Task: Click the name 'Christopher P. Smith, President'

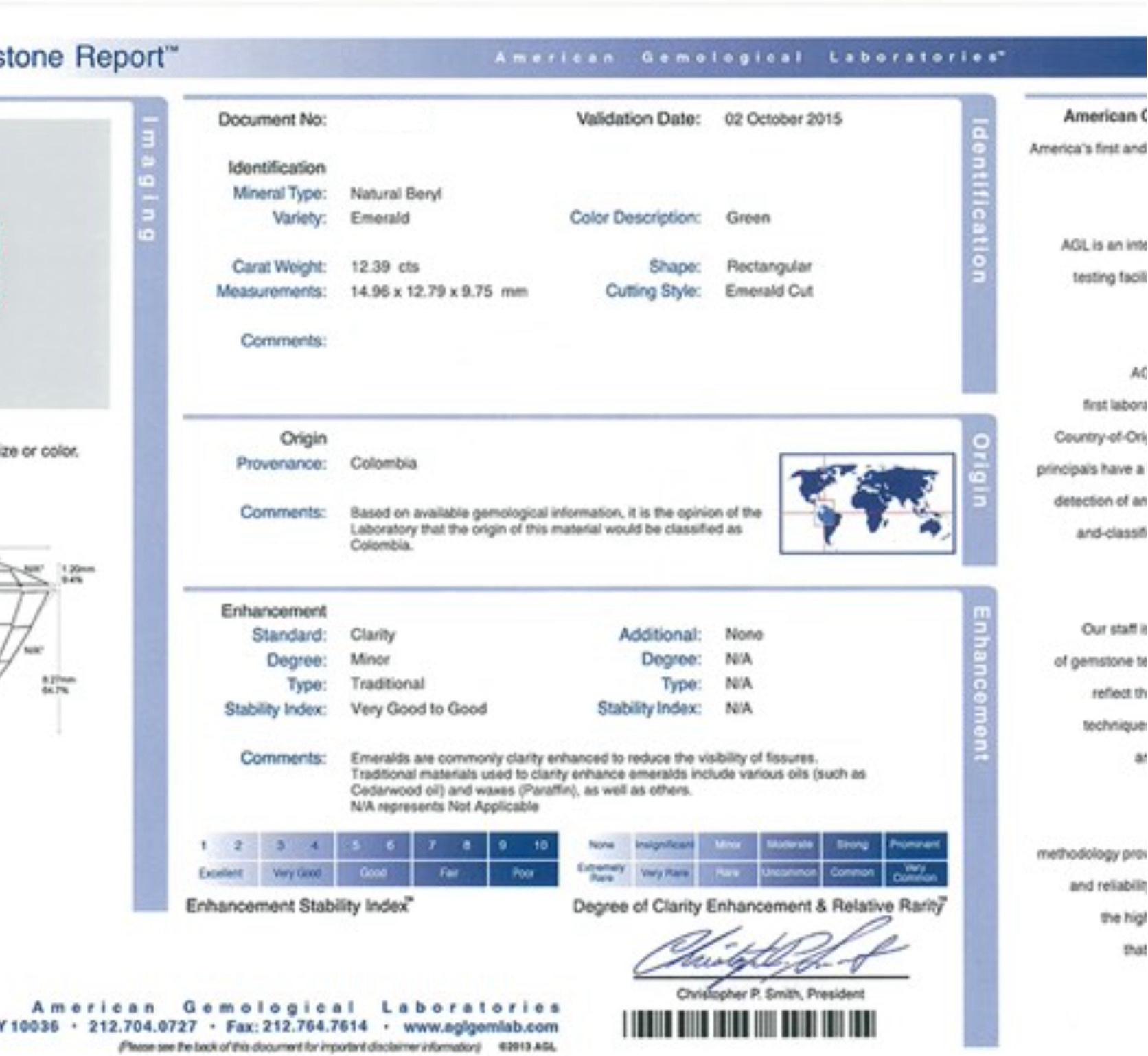Action: click(770, 994)
